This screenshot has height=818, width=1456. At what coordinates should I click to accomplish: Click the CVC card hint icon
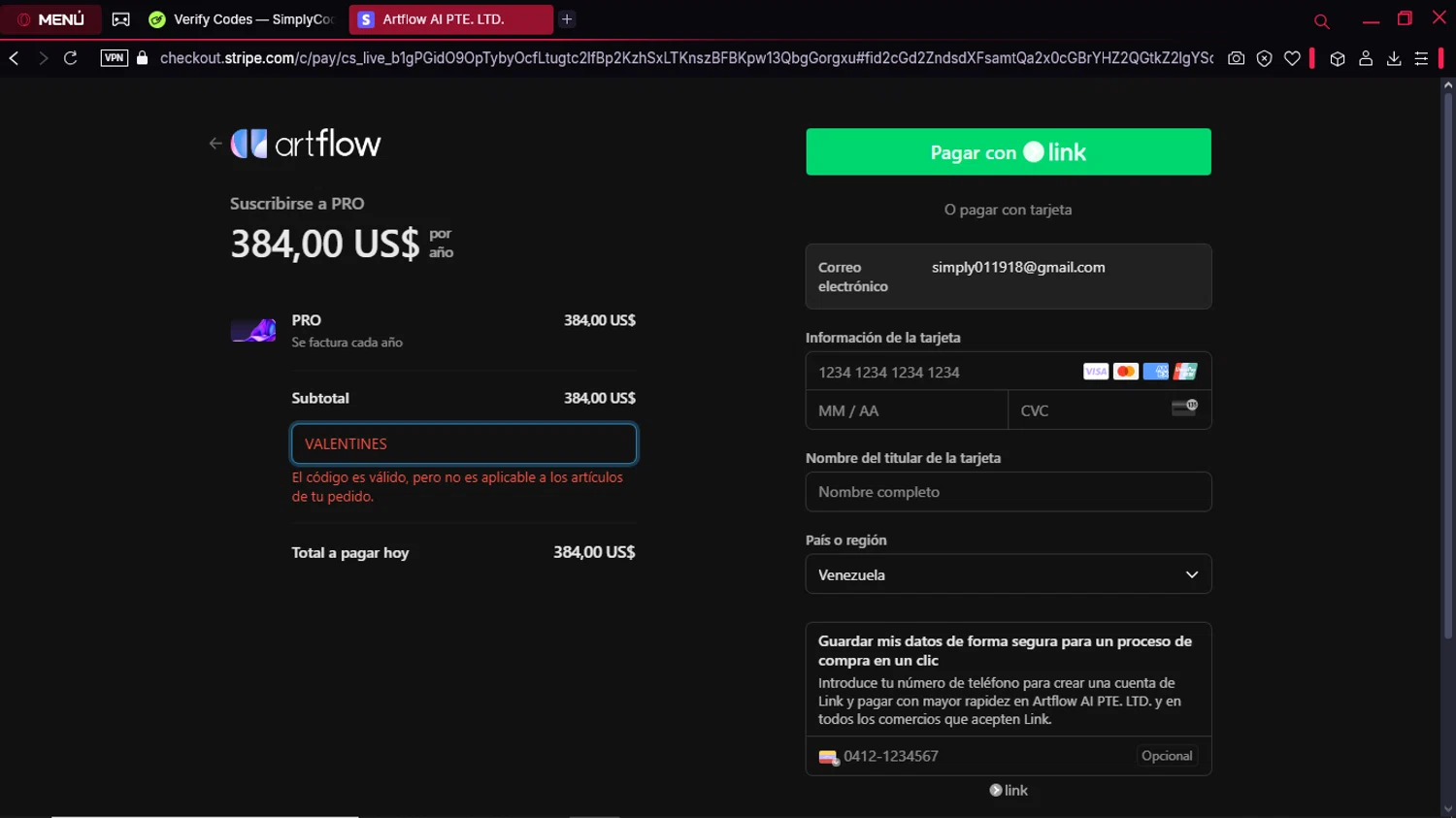(x=1185, y=408)
